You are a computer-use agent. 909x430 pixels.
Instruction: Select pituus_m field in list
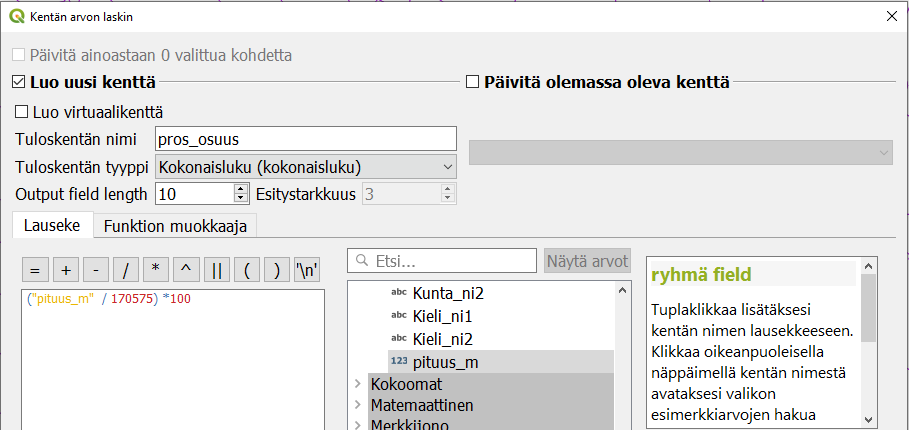[x=444, y=362]
